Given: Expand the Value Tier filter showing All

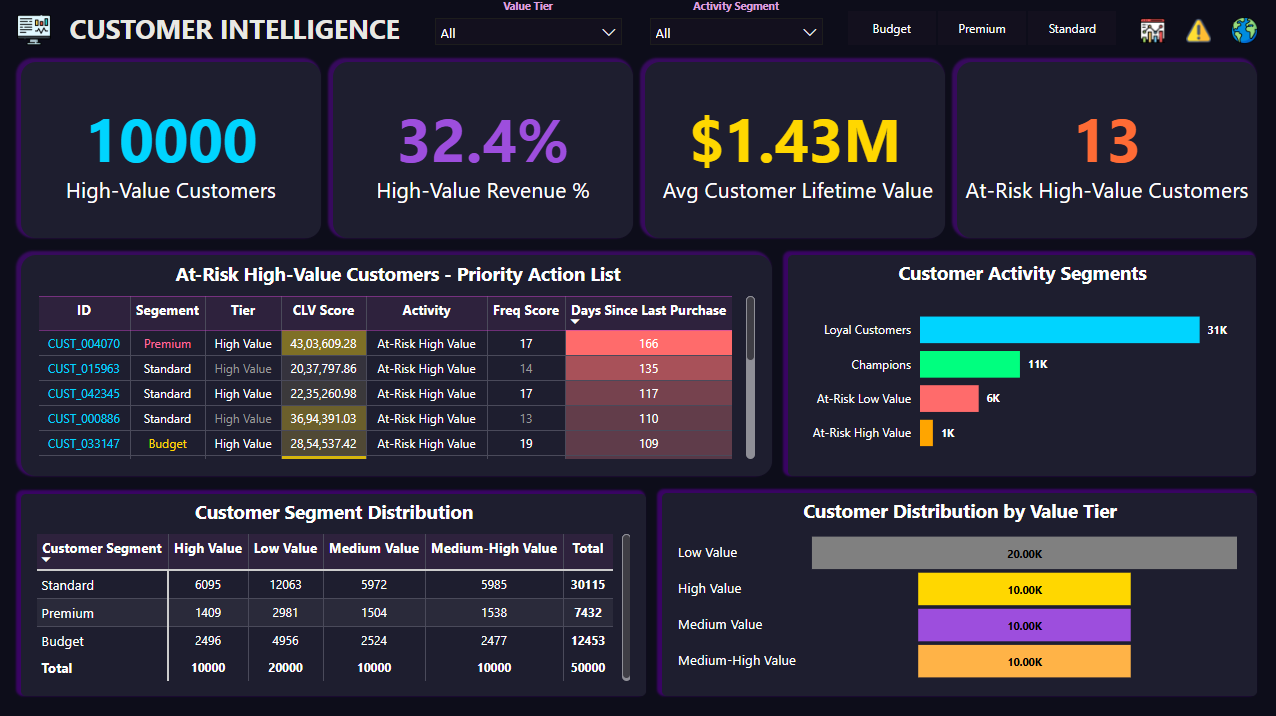Looking at the screenshot, I should coord(527,31).
